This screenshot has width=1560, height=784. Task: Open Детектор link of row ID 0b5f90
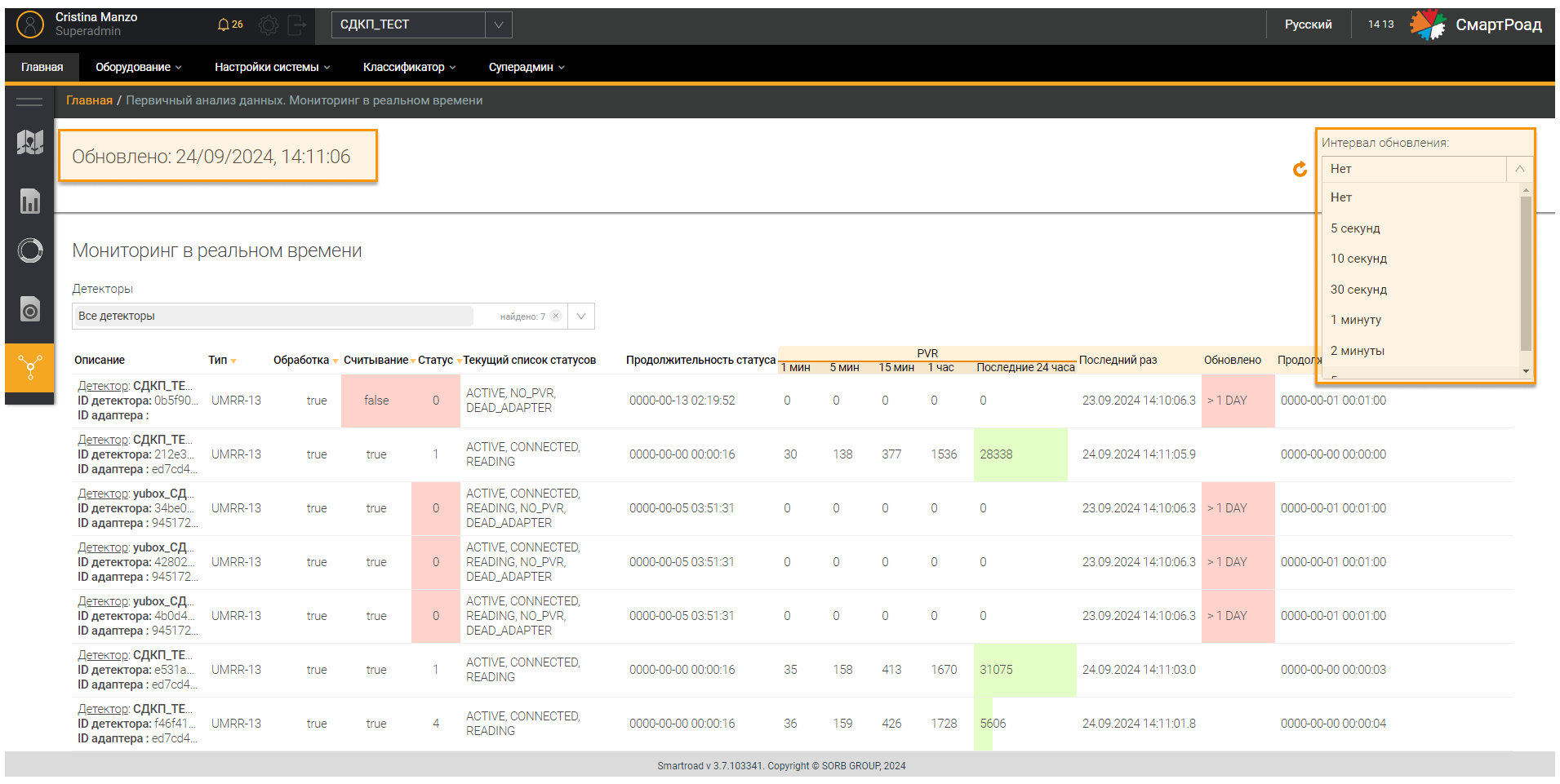coord(103,386)
